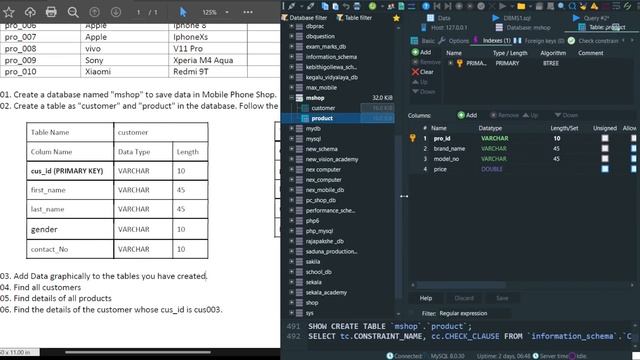
Task: Expand the dbprac database node
Action: tap(291, 26)
